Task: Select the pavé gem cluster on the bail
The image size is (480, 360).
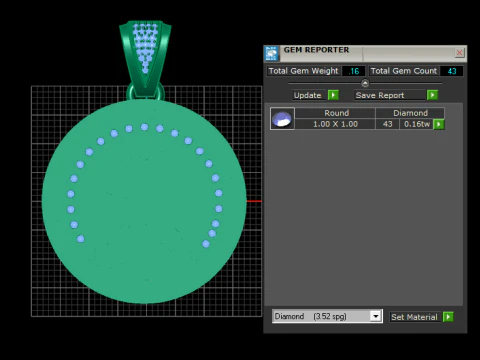Action: 146,47
